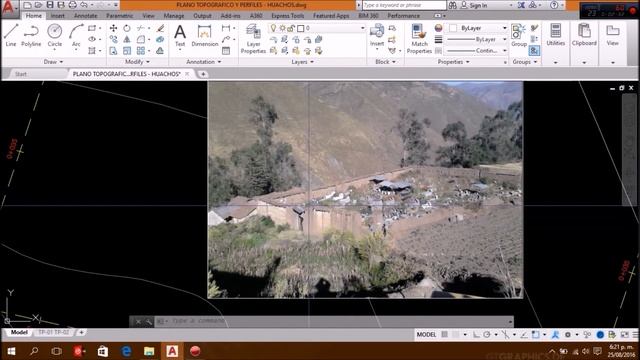Click the Move tool in Modify
Screen dimensions: 640x360
pos(113,28)
